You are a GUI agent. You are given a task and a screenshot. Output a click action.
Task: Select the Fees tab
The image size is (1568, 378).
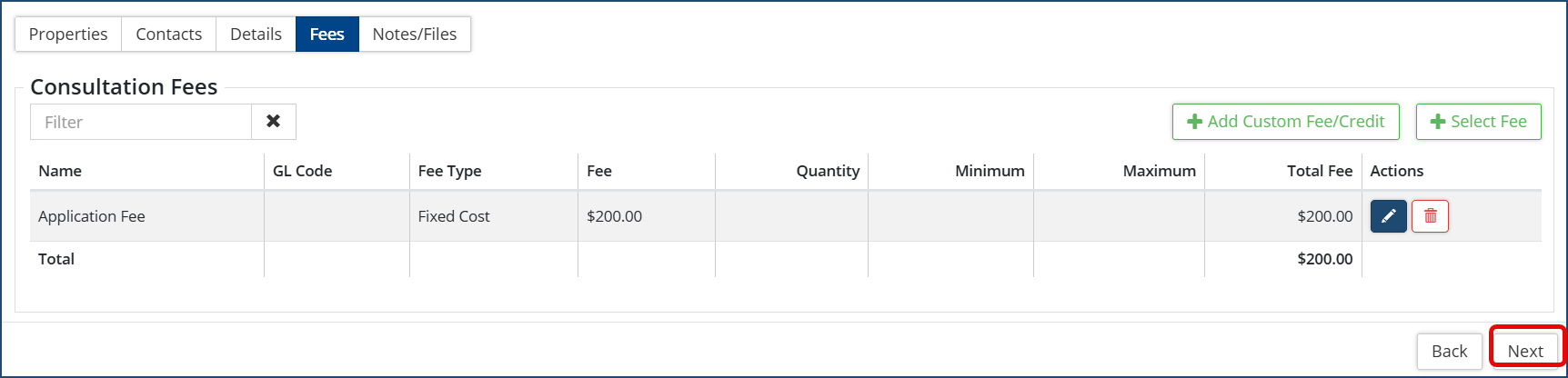(327, 35)
